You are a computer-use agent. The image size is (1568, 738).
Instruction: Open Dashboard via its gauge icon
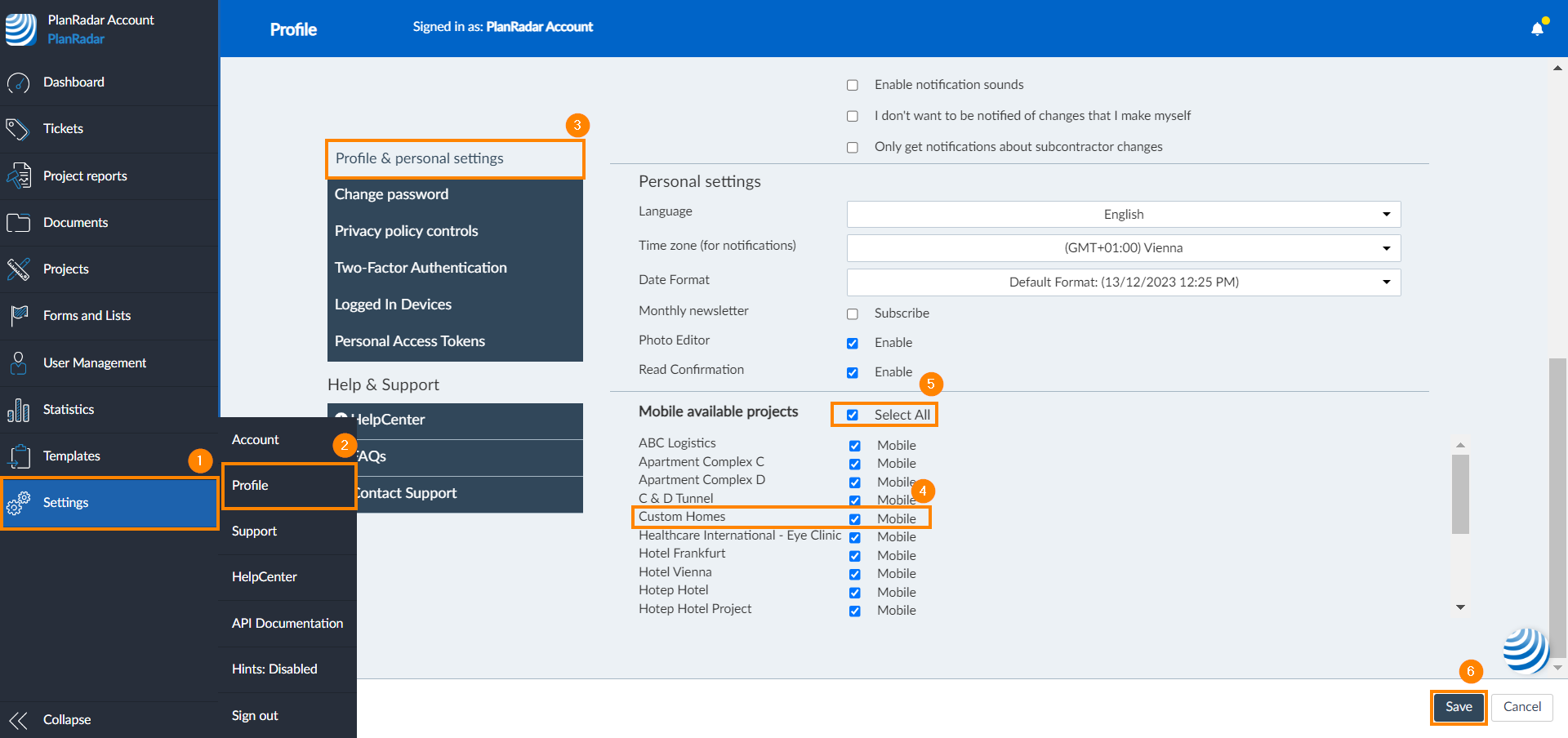[18, 82]
